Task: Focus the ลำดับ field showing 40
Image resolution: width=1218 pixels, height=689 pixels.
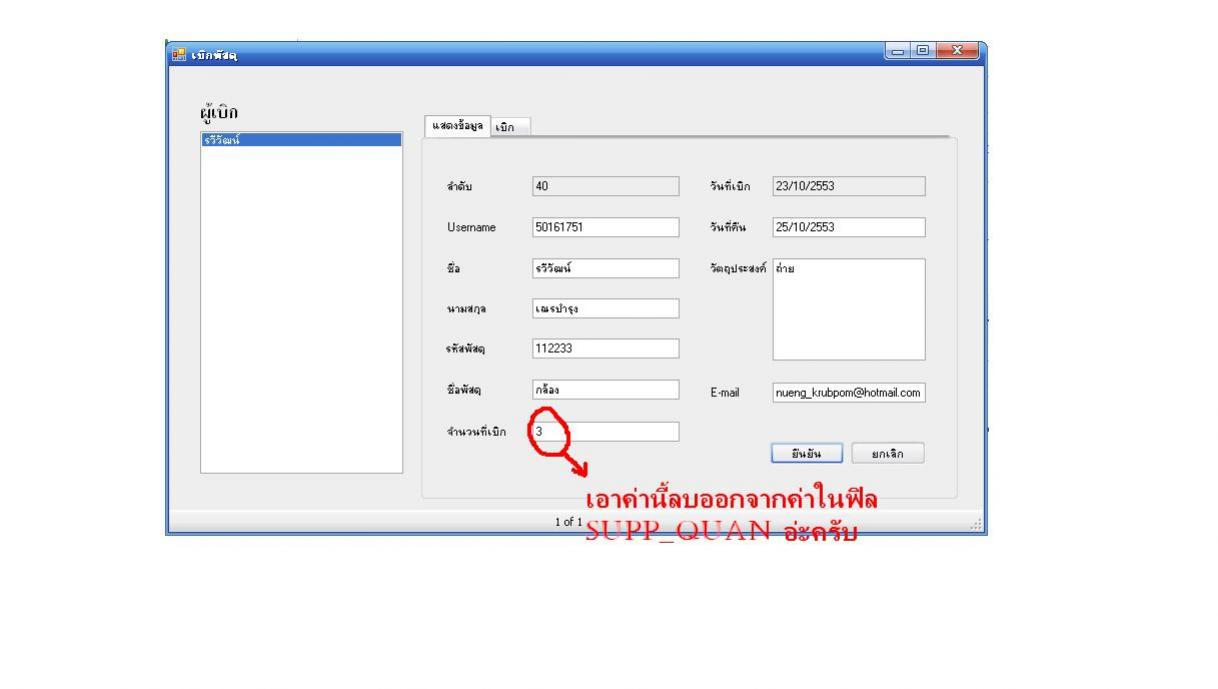Action: pos(605,186)
